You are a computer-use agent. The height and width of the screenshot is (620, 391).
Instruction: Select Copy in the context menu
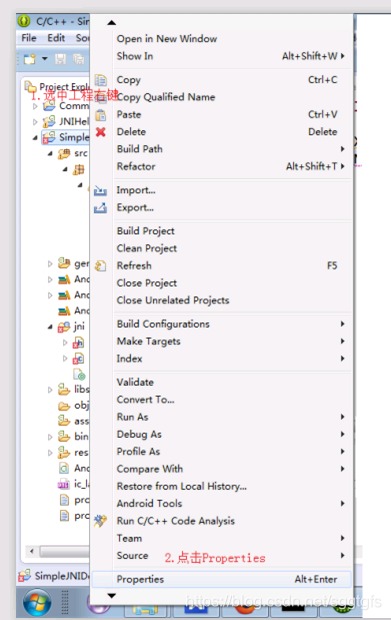coord(222,80)
